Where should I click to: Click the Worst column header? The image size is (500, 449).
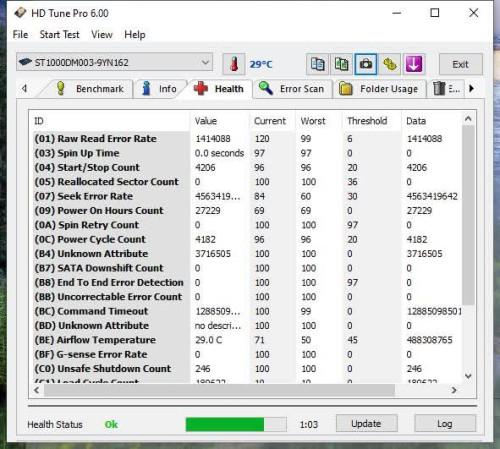pyautogui.click(x=319, y=121)
